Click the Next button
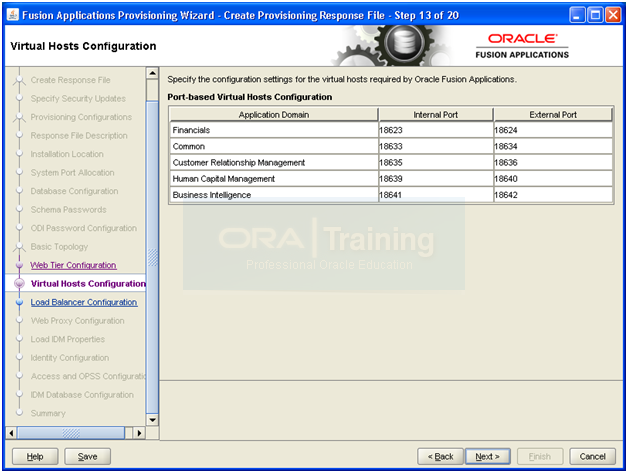Image resolution: width=628 pixels, height=473 pixels. point(487,456)
